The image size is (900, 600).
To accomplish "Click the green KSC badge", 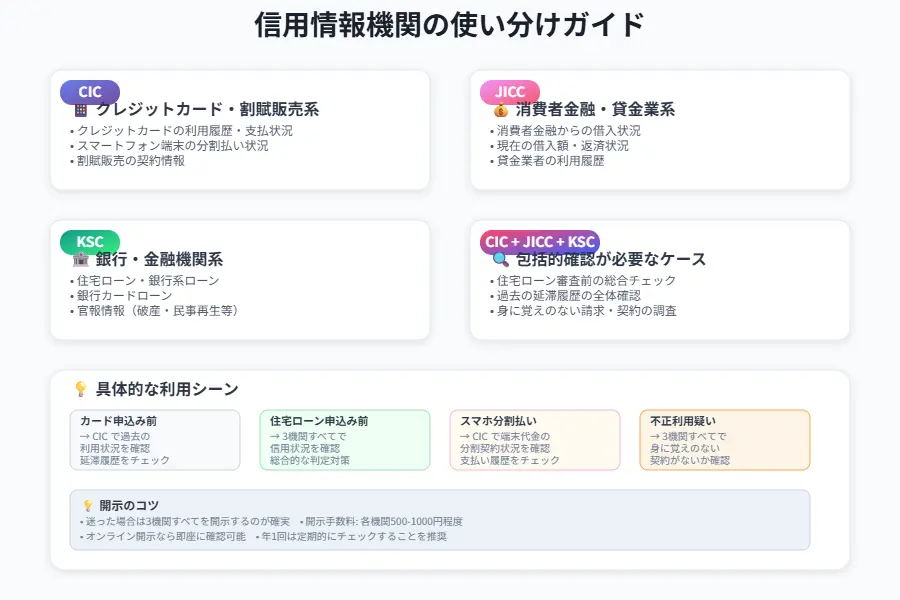I will point(90,242).
